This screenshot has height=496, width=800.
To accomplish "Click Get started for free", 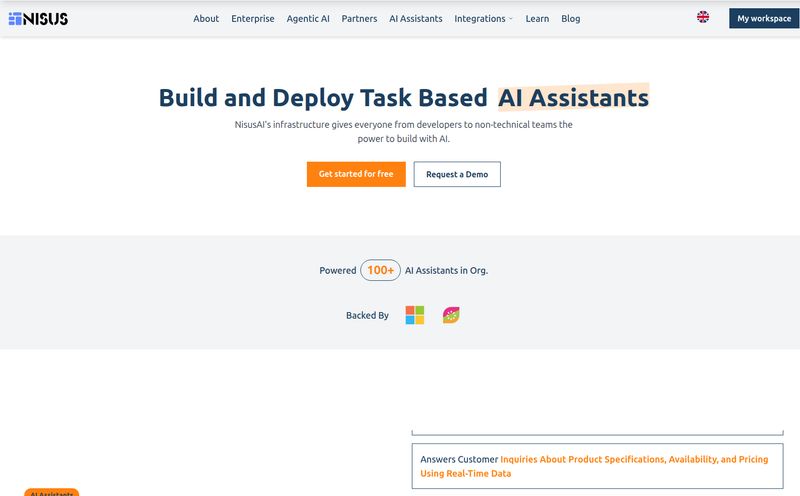I will pos(356,174).
